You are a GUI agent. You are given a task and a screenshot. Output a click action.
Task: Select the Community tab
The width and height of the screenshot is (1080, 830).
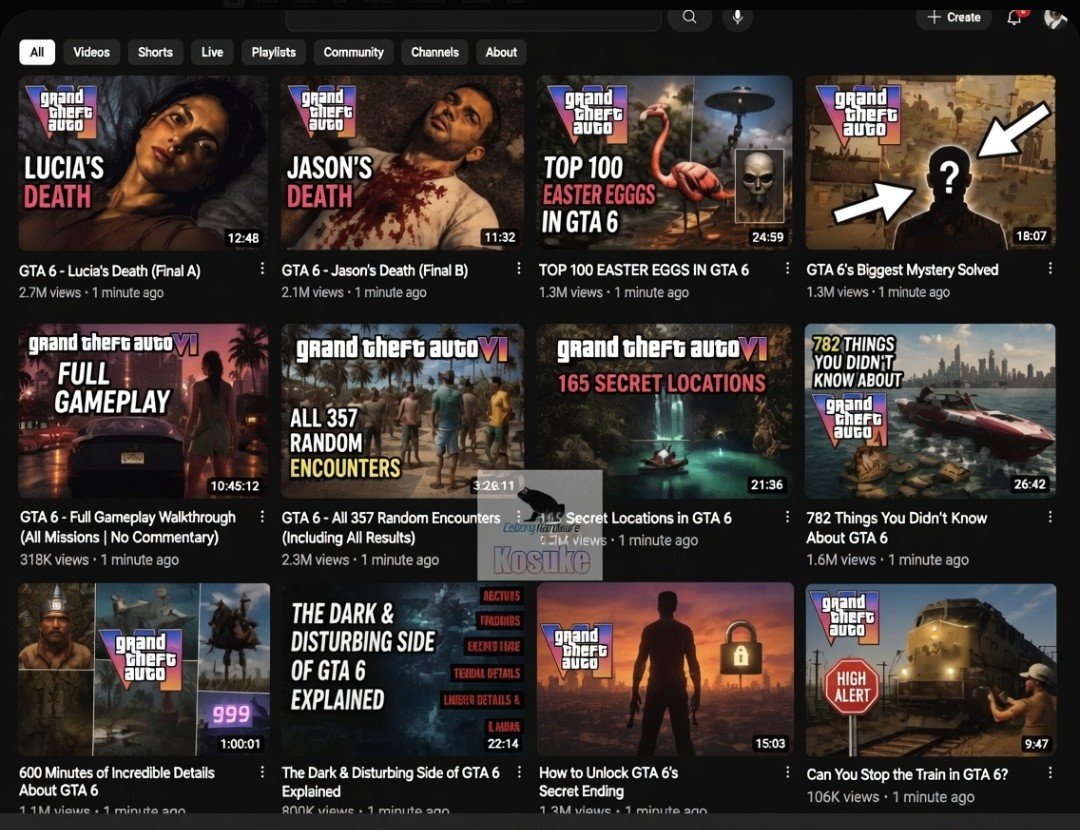tap(353, 52)
